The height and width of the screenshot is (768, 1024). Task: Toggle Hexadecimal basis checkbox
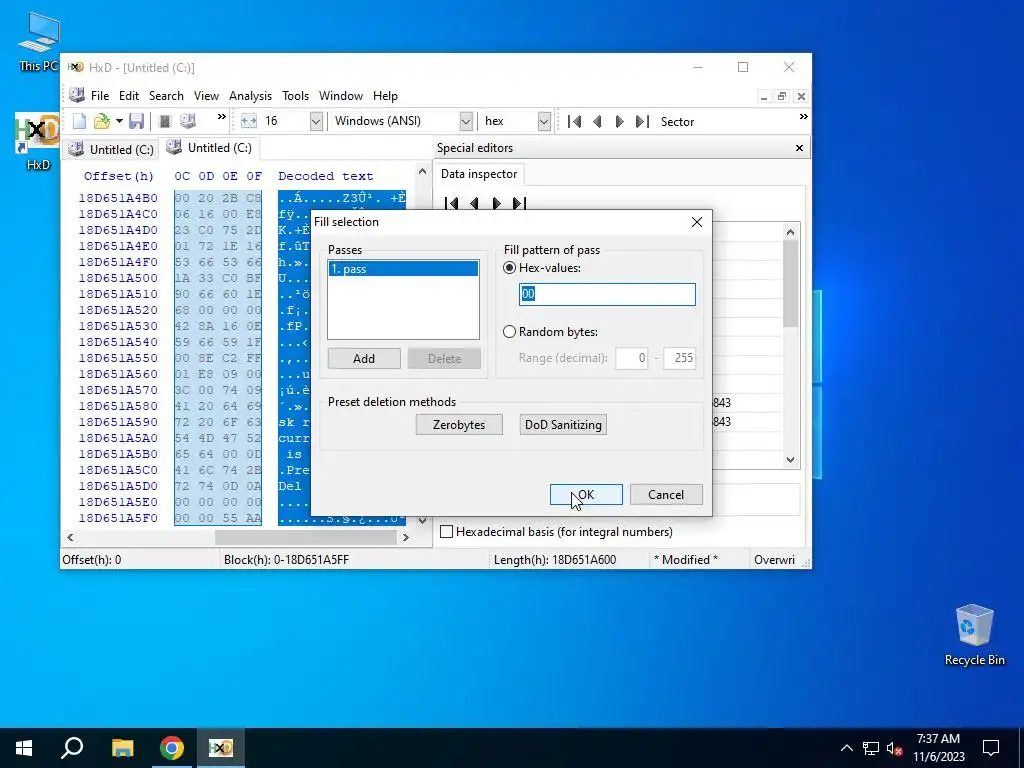coord(447,532)
